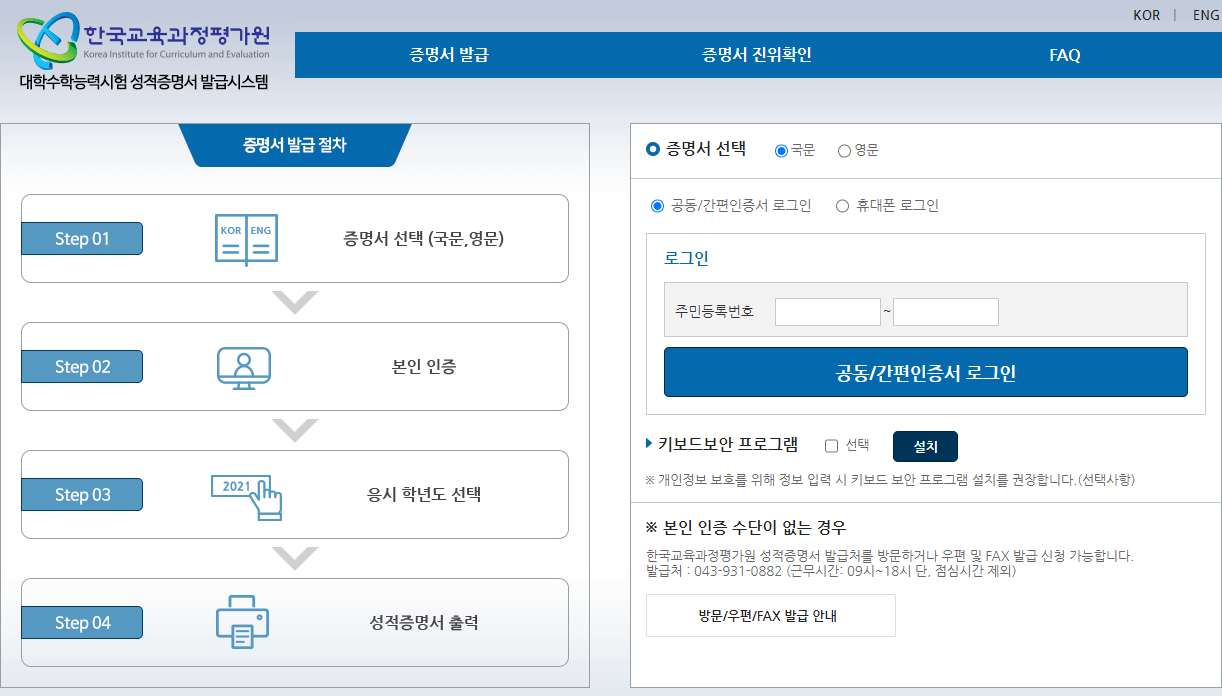Open the FAQ menu
1222x696 pixels.
click(x=1064, y=55)
